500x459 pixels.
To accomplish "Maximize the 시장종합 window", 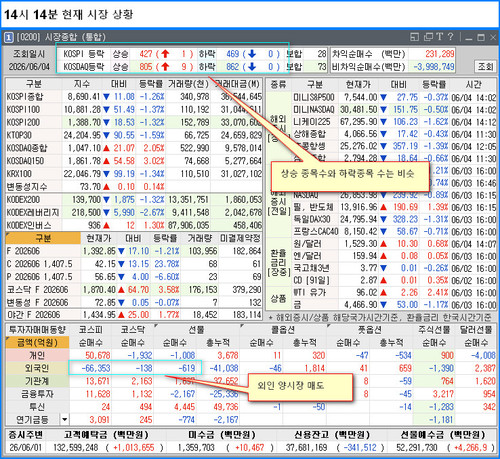I will click(x=481, y=38).
